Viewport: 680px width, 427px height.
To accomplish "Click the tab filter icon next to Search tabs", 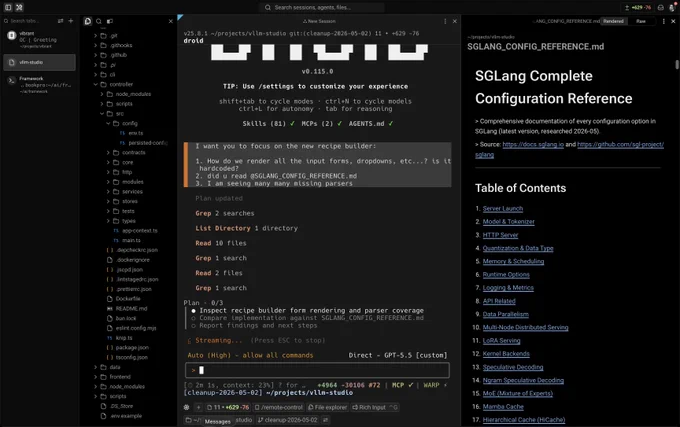I will [x=60, y=21].
